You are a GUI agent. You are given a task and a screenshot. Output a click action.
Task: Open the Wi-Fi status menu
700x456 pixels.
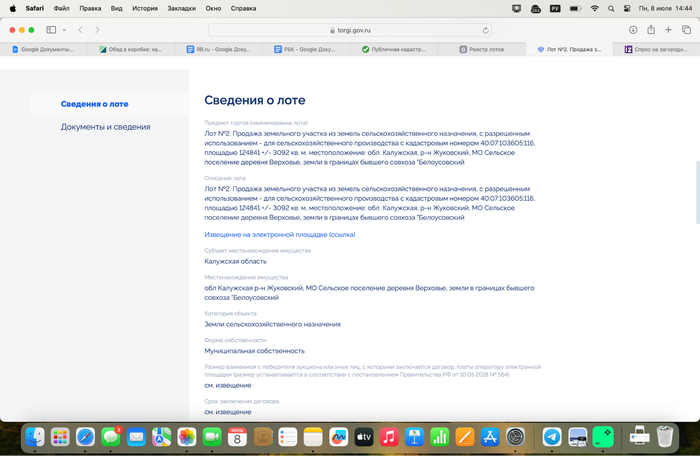coord(595,7)
